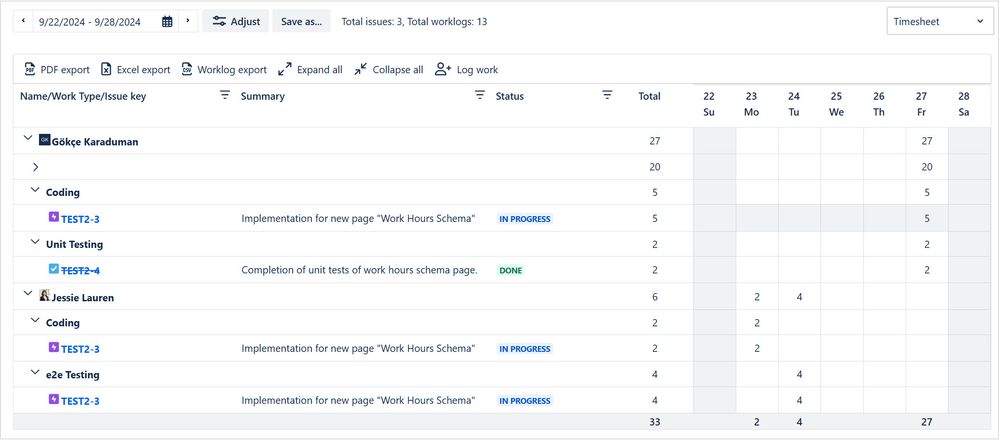Open TEST2-3 under Gökçe's Coding
This screenshot has width=999, height=440.
(80, 219)
